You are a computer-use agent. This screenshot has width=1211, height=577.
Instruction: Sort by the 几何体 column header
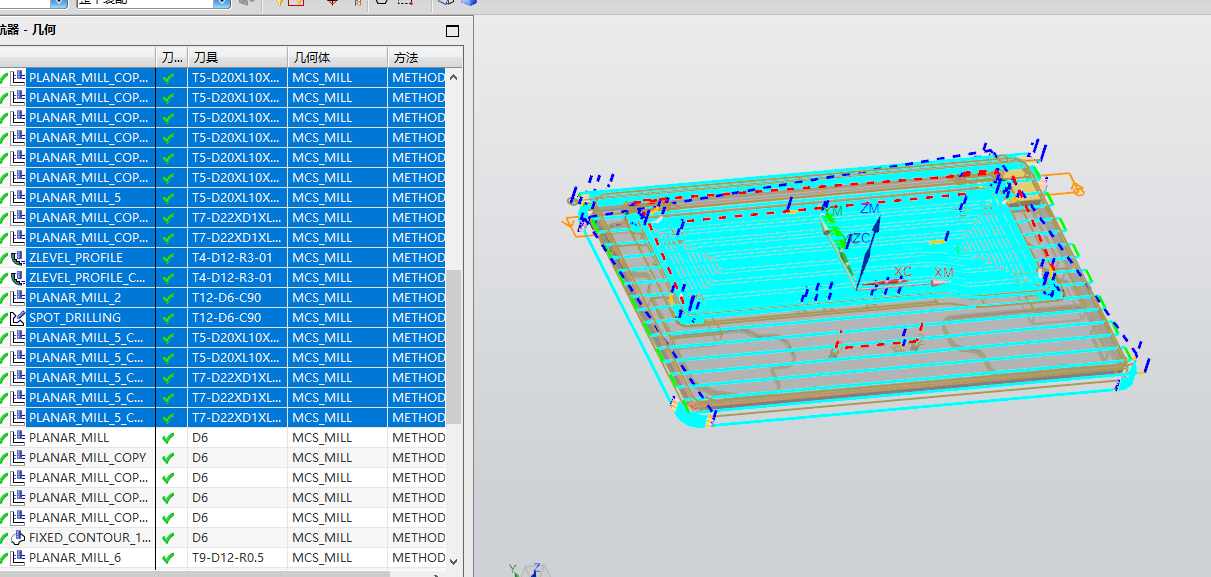coord(337,57)
